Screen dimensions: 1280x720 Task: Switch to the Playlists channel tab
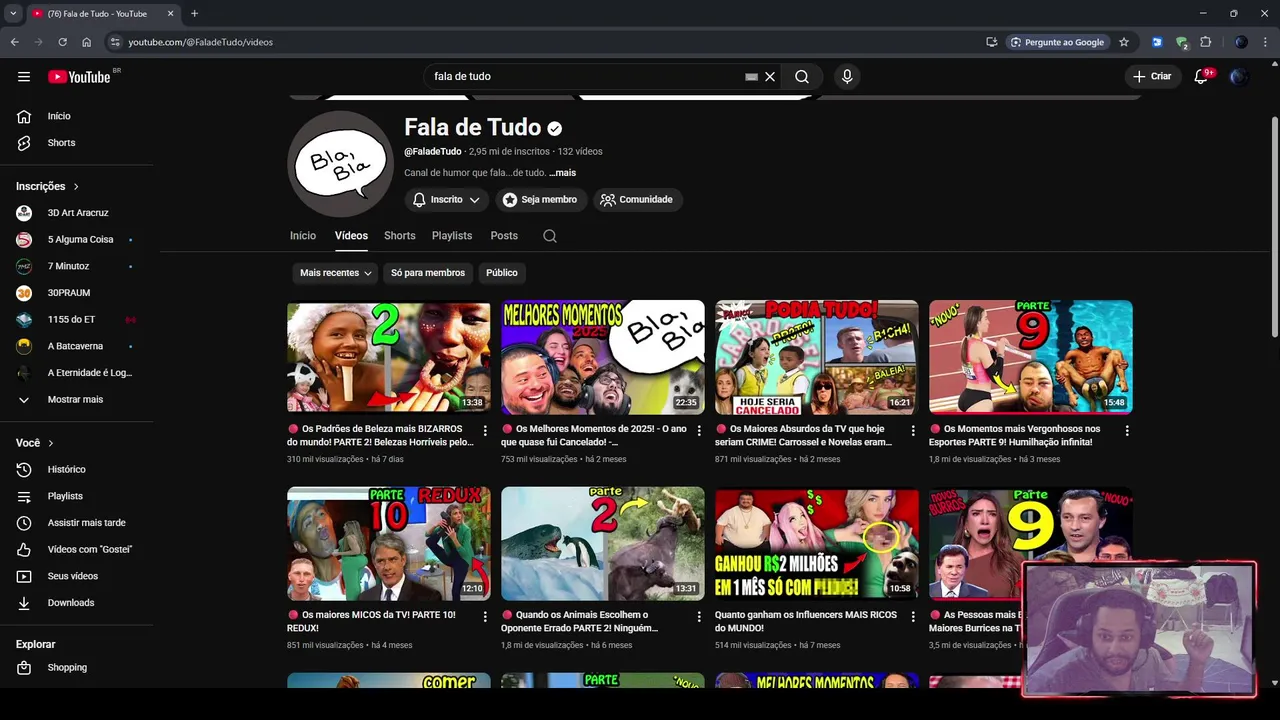click(x=452, y=236)
